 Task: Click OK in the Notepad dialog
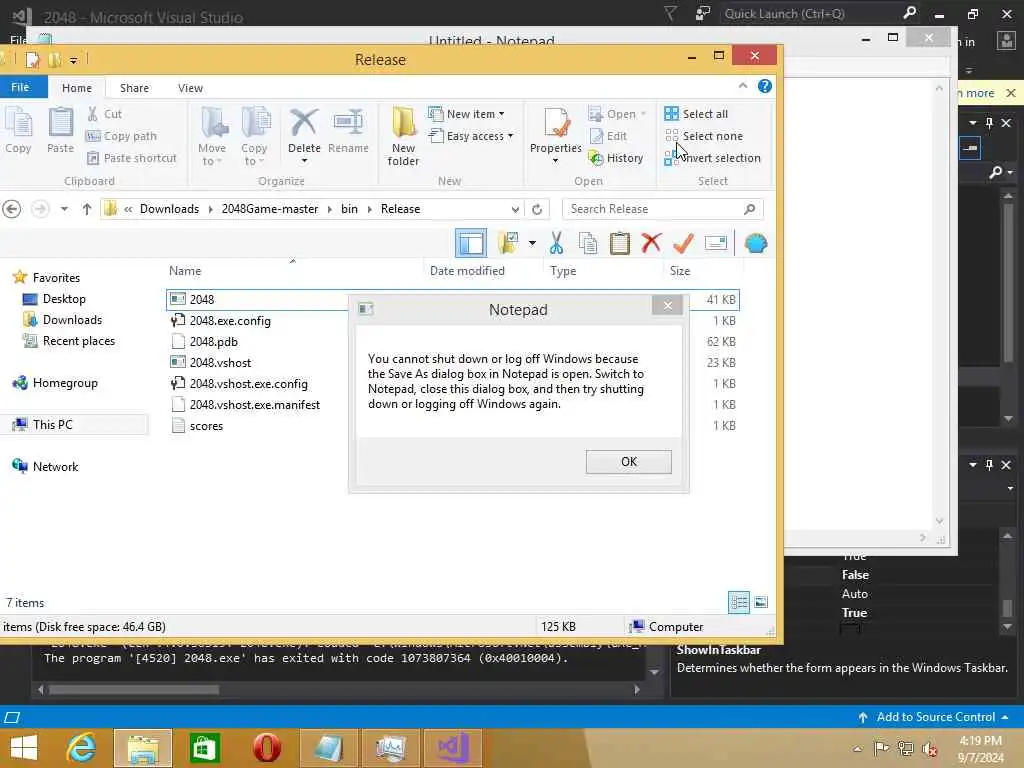[628, 462]
